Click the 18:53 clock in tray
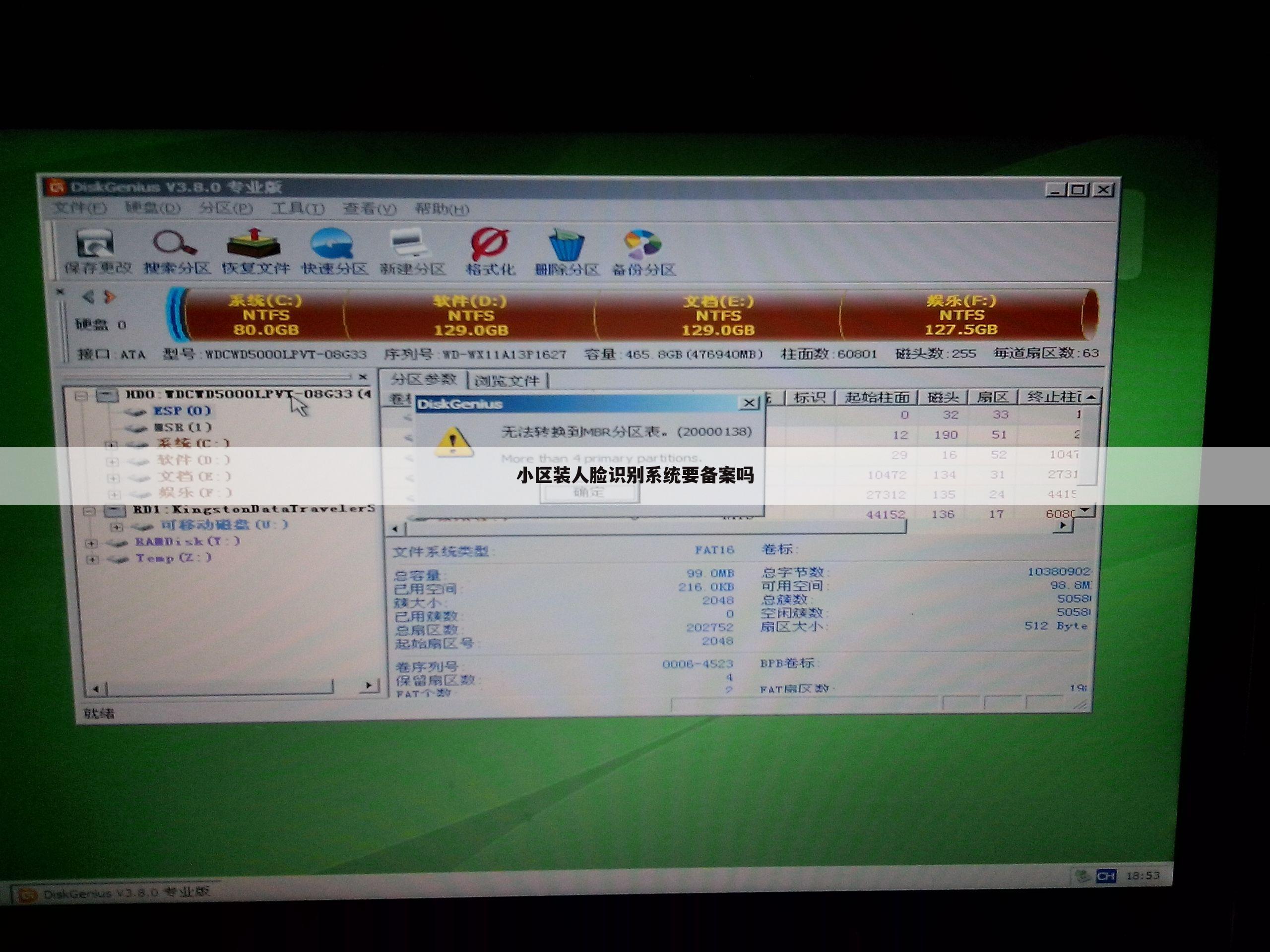 [1143, 876]
